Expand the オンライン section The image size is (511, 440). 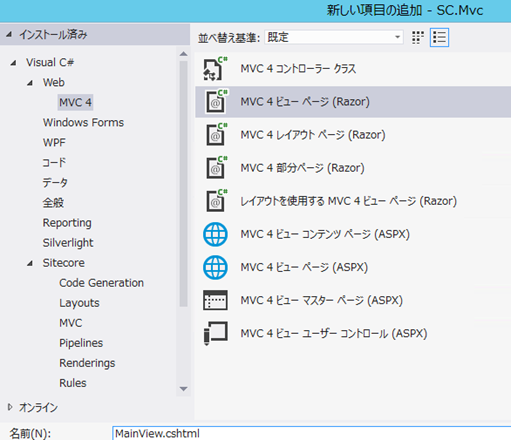coord(10,407)
